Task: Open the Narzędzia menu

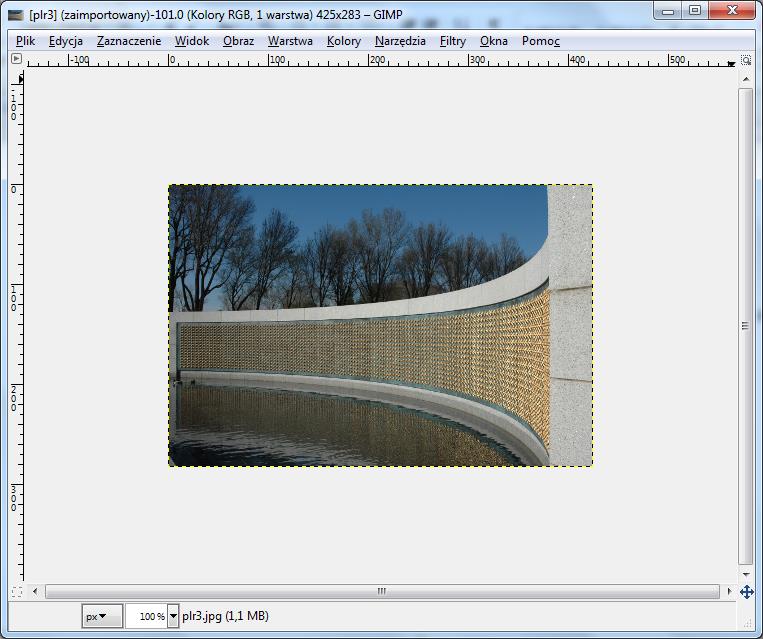Action: 400,41
